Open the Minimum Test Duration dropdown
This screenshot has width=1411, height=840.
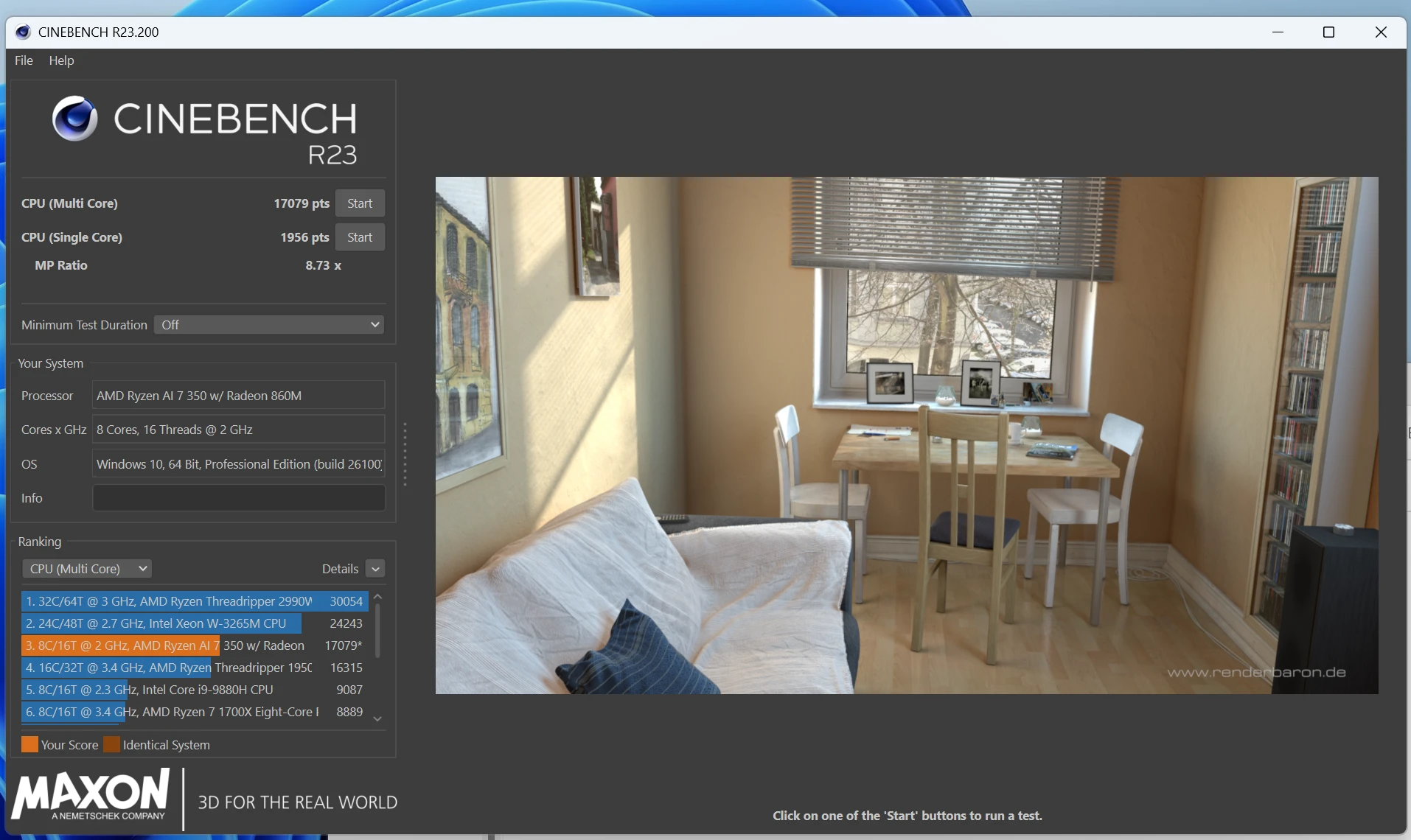(269, 325)
